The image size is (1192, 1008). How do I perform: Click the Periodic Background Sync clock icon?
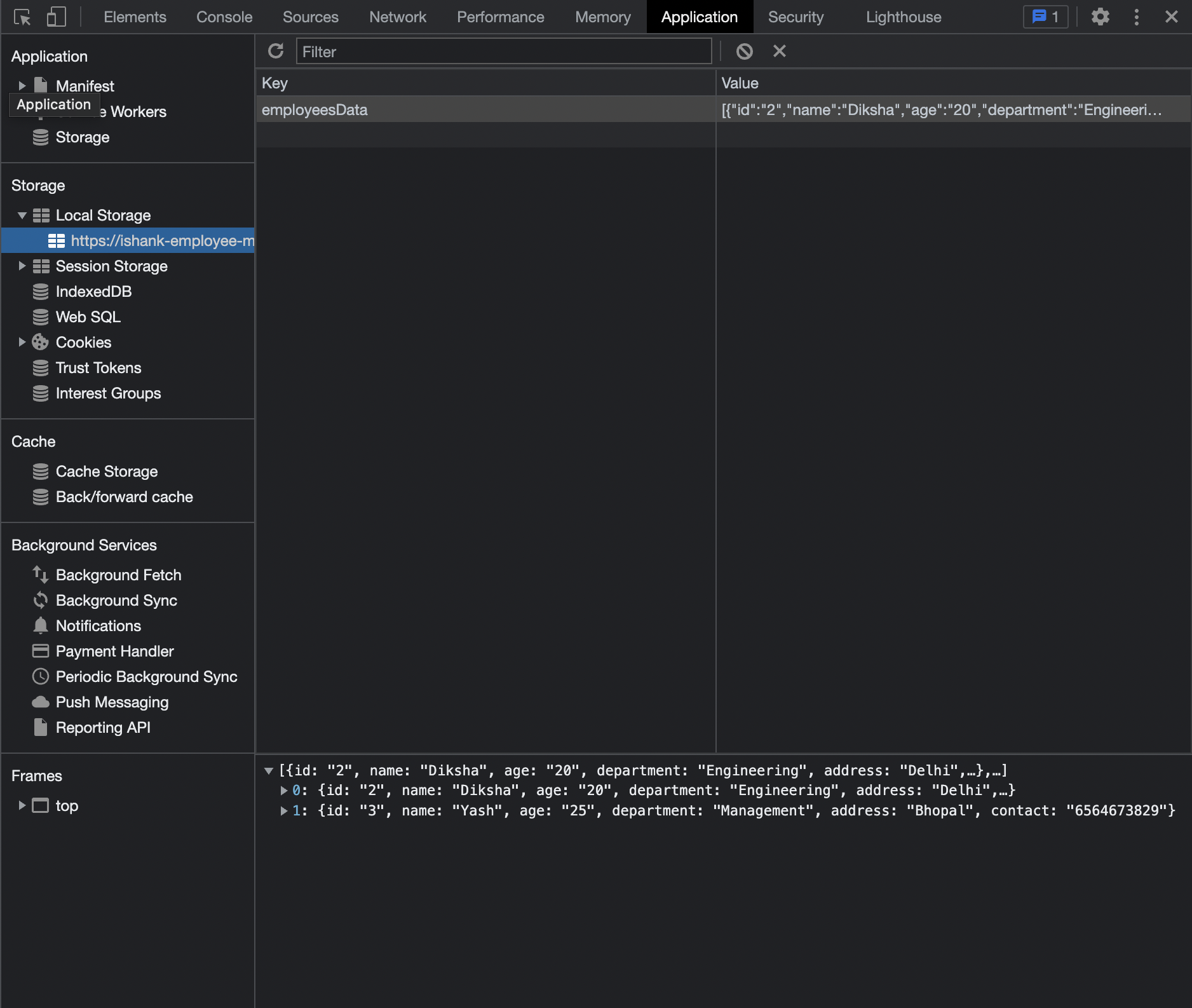click(x=41, y=677)
